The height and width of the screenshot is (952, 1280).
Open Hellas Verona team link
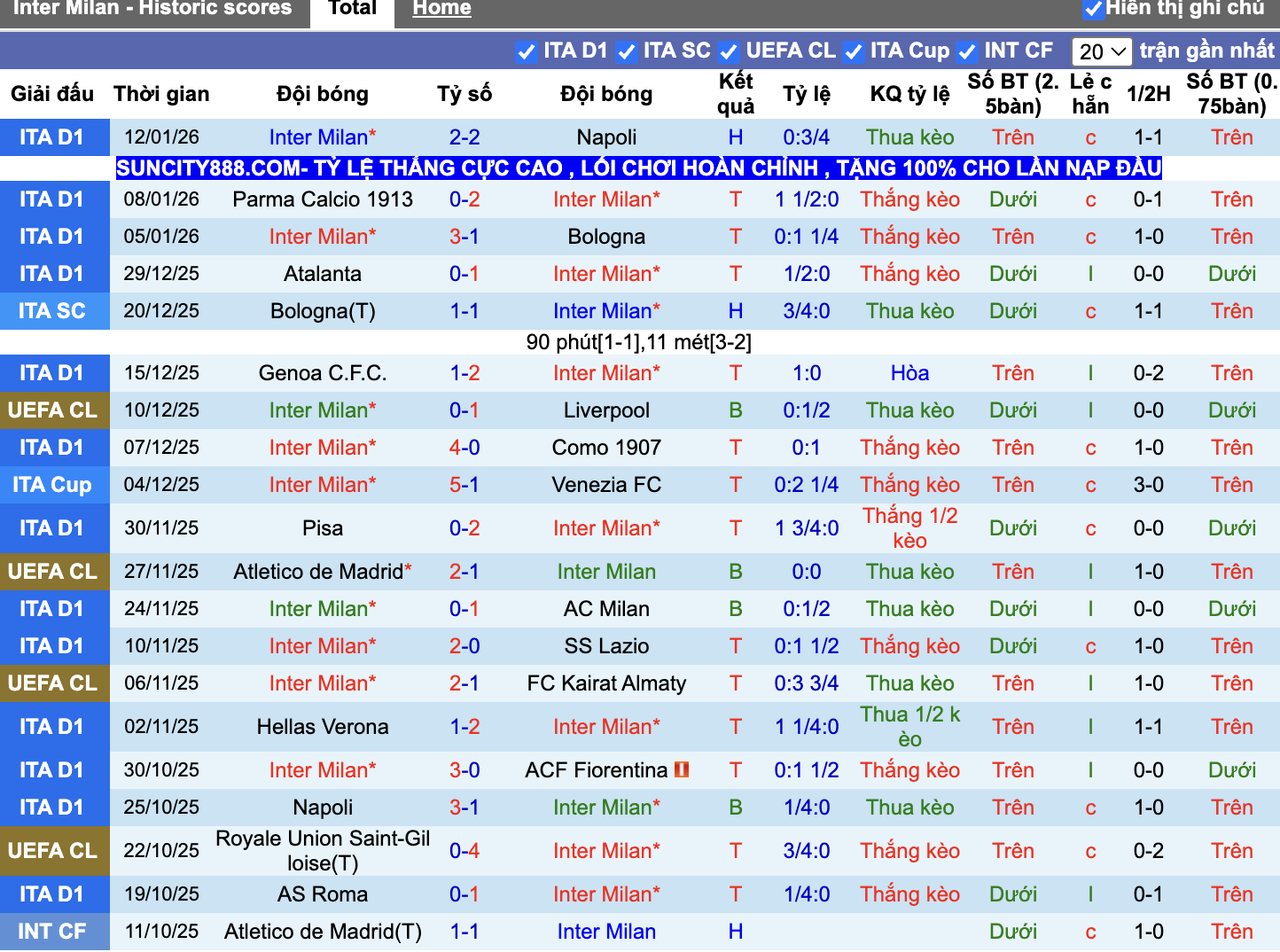pos(323,727)
